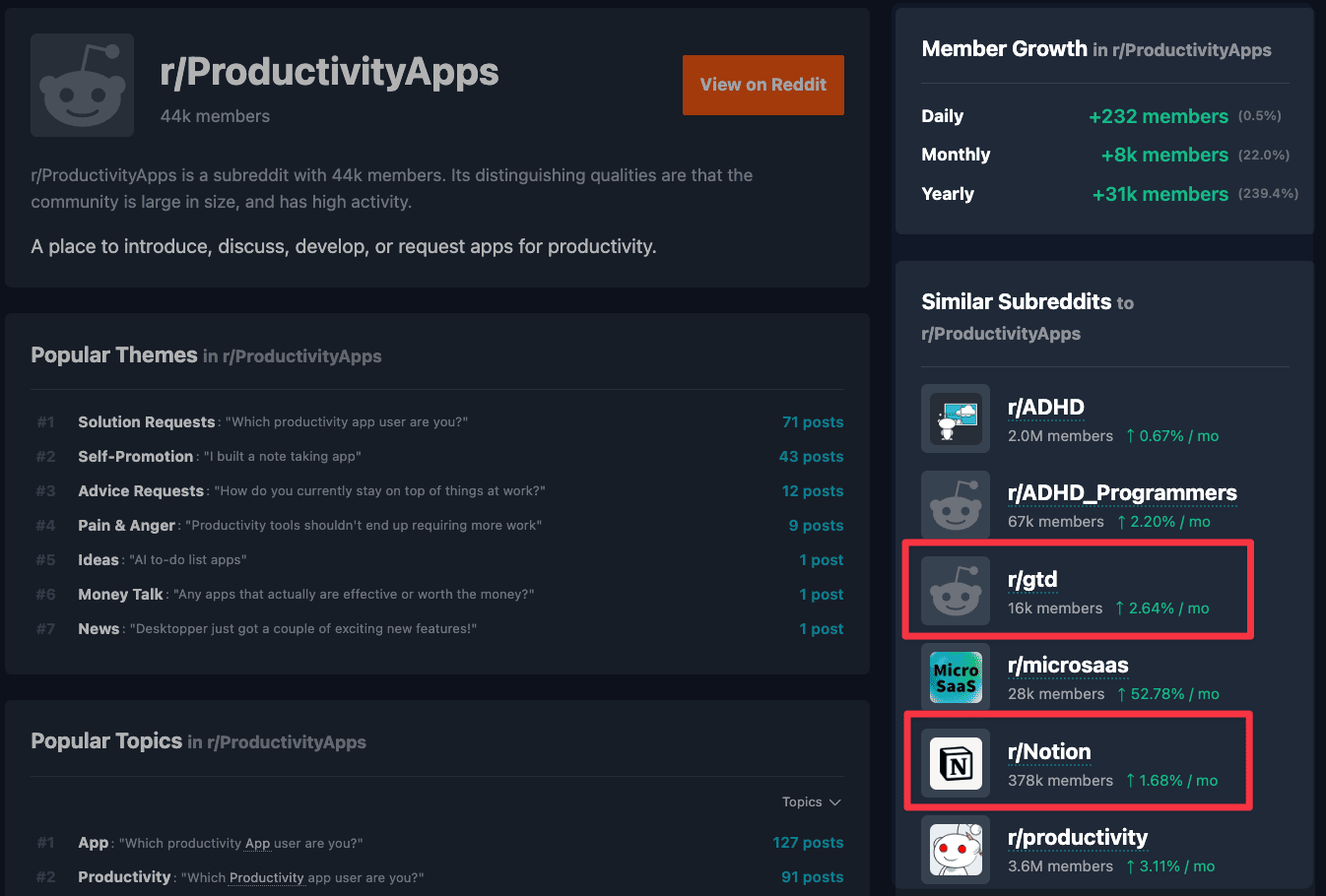Click the 1 post link for News theme

click(x=822, y=628)
